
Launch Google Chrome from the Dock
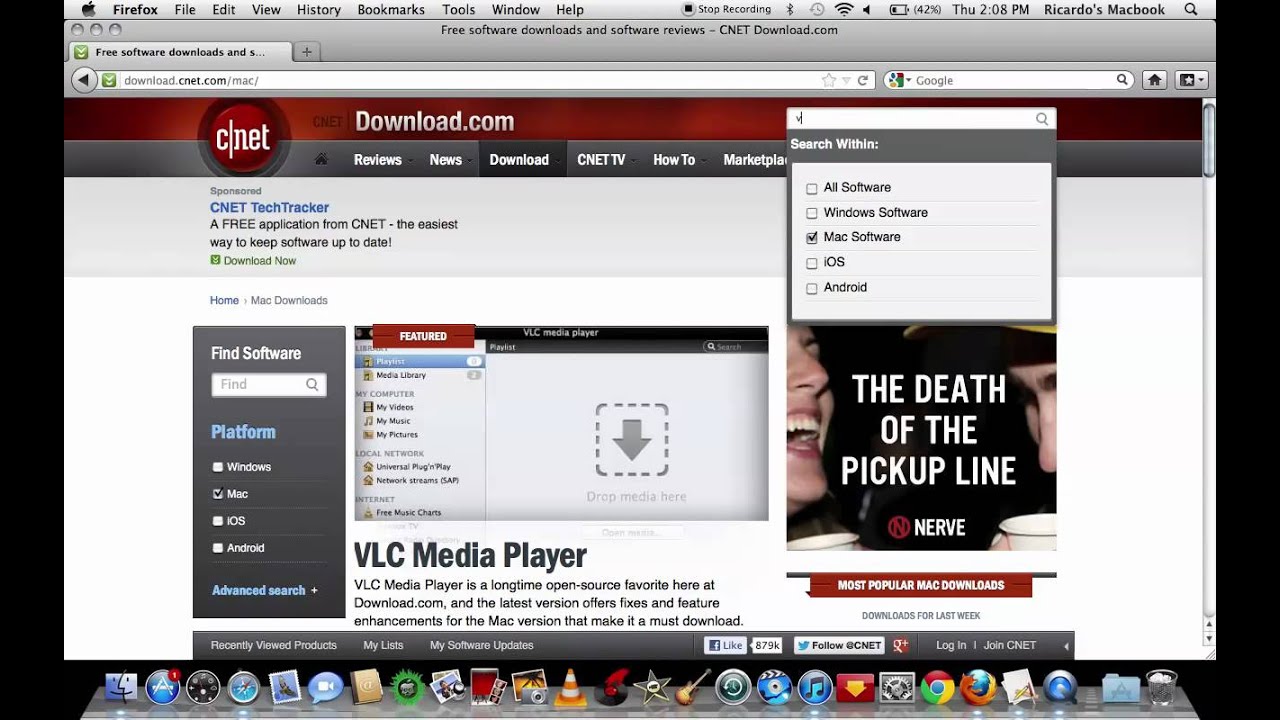click(937, 688)
